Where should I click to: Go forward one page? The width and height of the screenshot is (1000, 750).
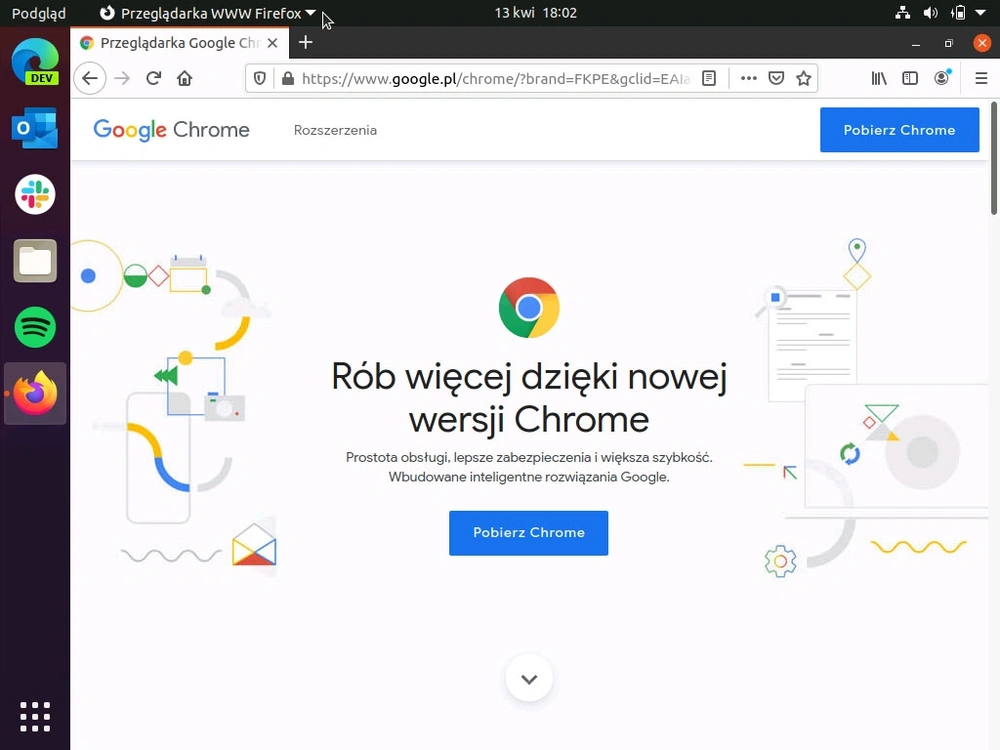[122, 78]
